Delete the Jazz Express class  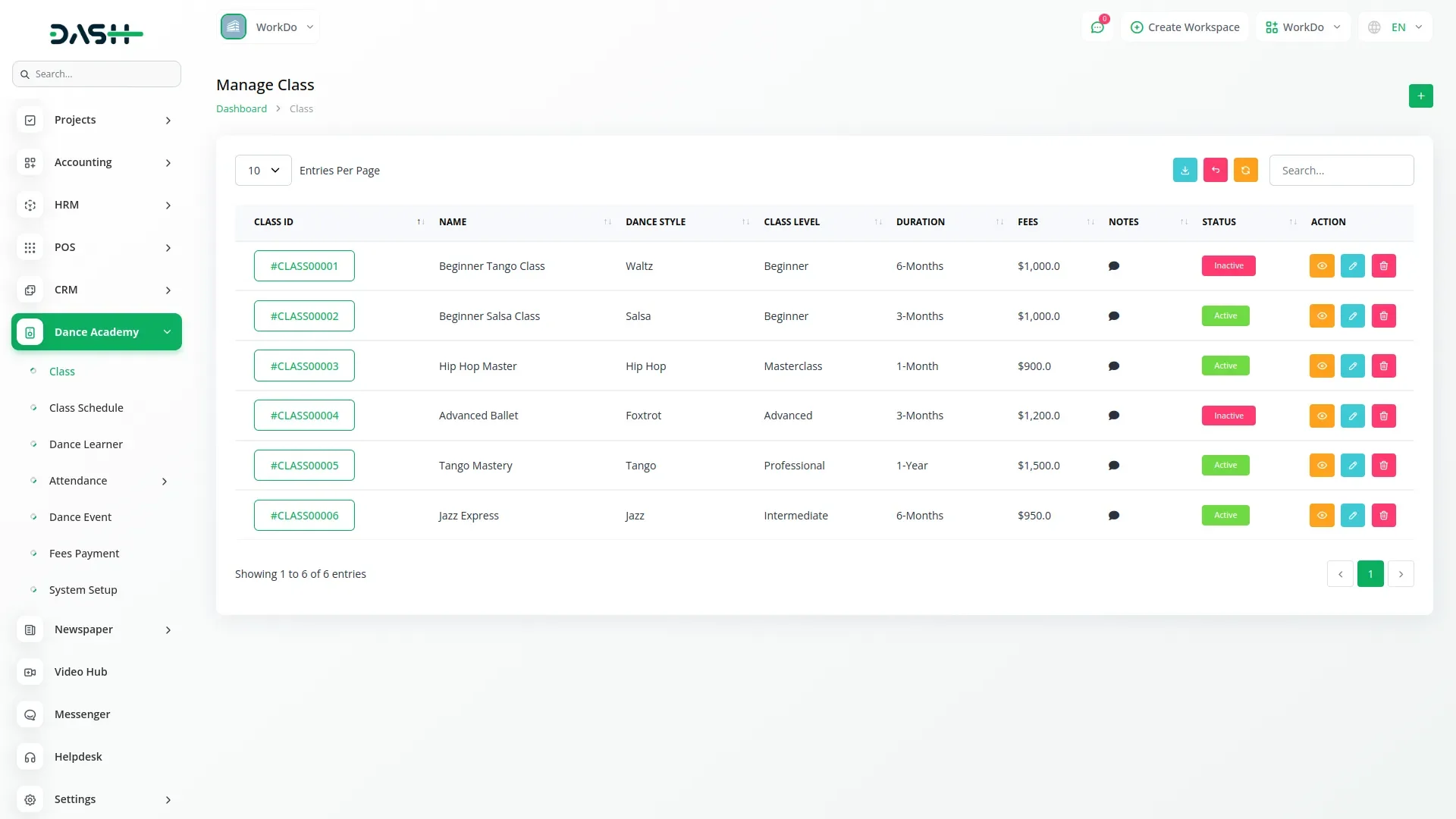[1383, 516]
